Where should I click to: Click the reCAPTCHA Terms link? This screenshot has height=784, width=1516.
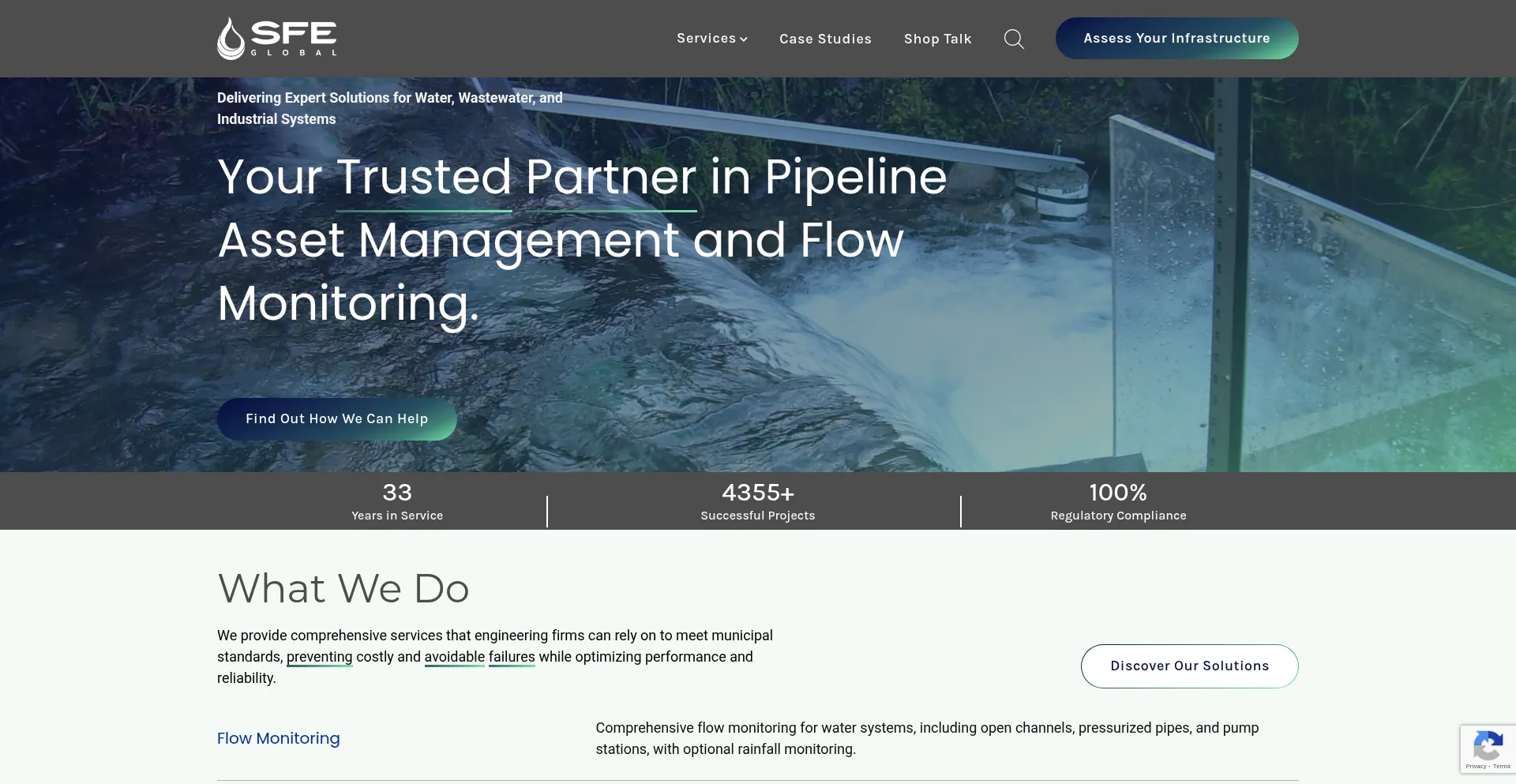(x=1502, y=767)
